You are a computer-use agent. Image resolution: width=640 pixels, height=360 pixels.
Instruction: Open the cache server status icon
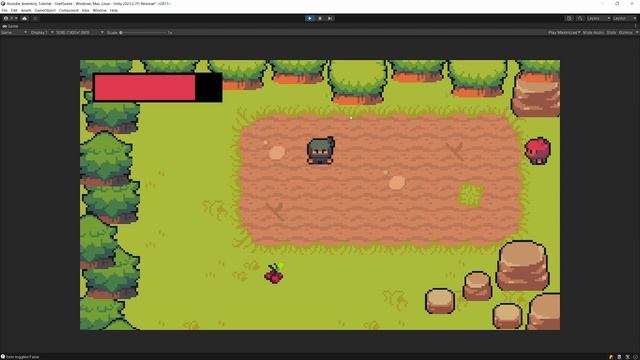pos(619,357)
